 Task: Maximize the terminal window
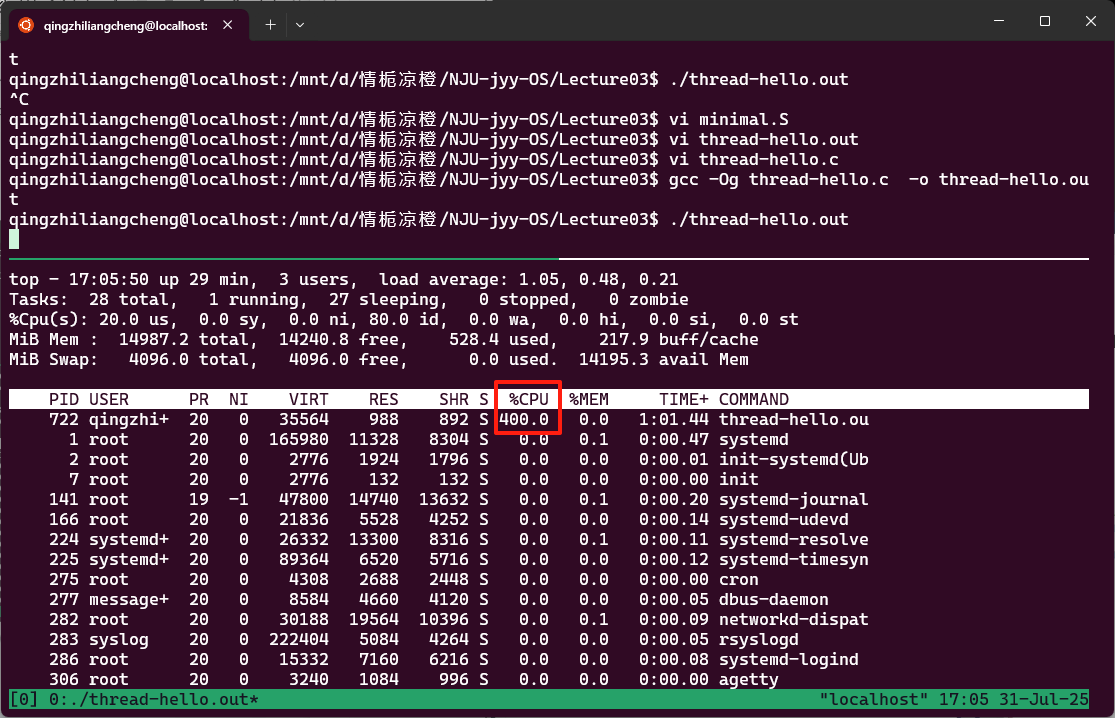(x=1044, y=21)
